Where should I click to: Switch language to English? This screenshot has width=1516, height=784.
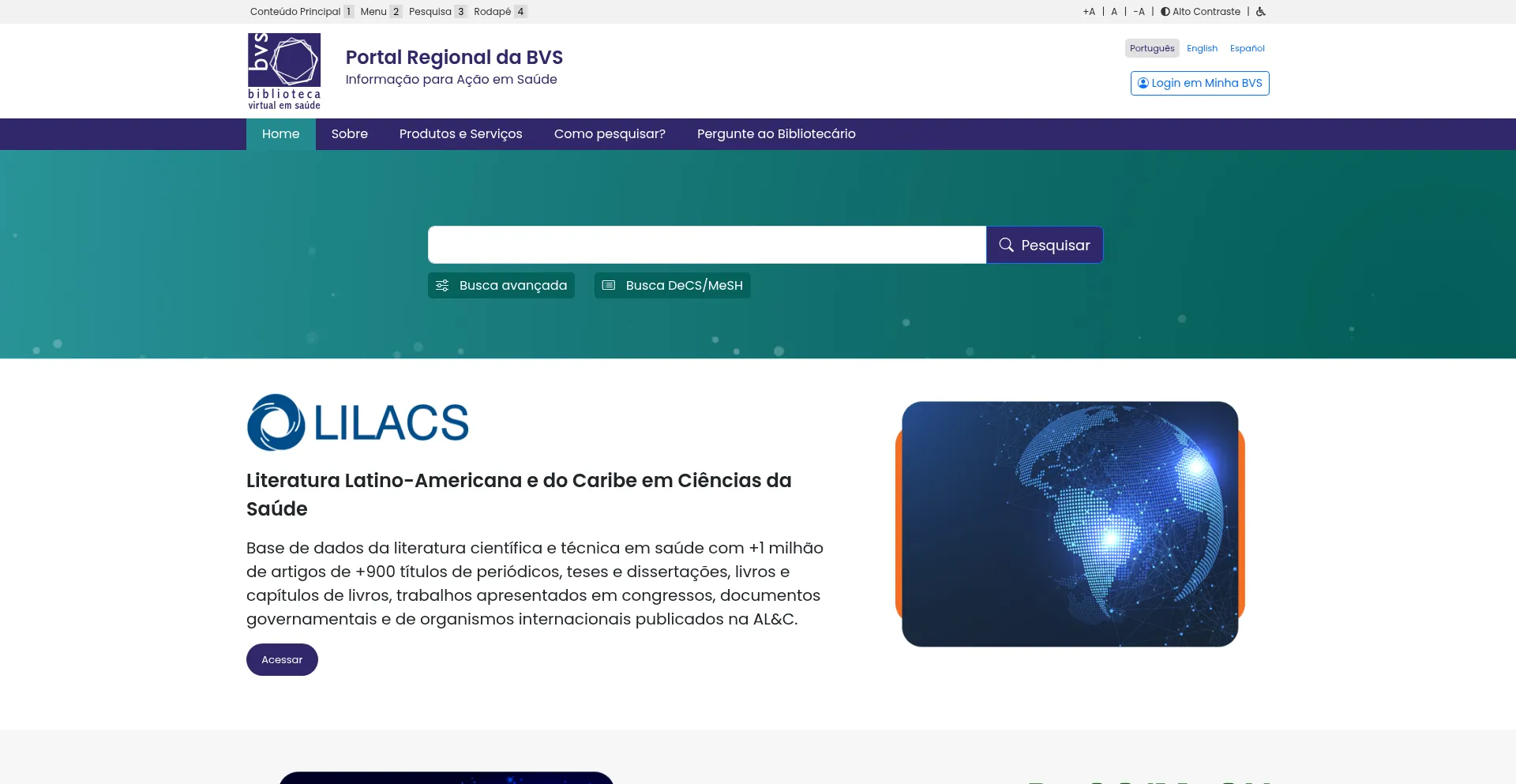(1201, 48)
